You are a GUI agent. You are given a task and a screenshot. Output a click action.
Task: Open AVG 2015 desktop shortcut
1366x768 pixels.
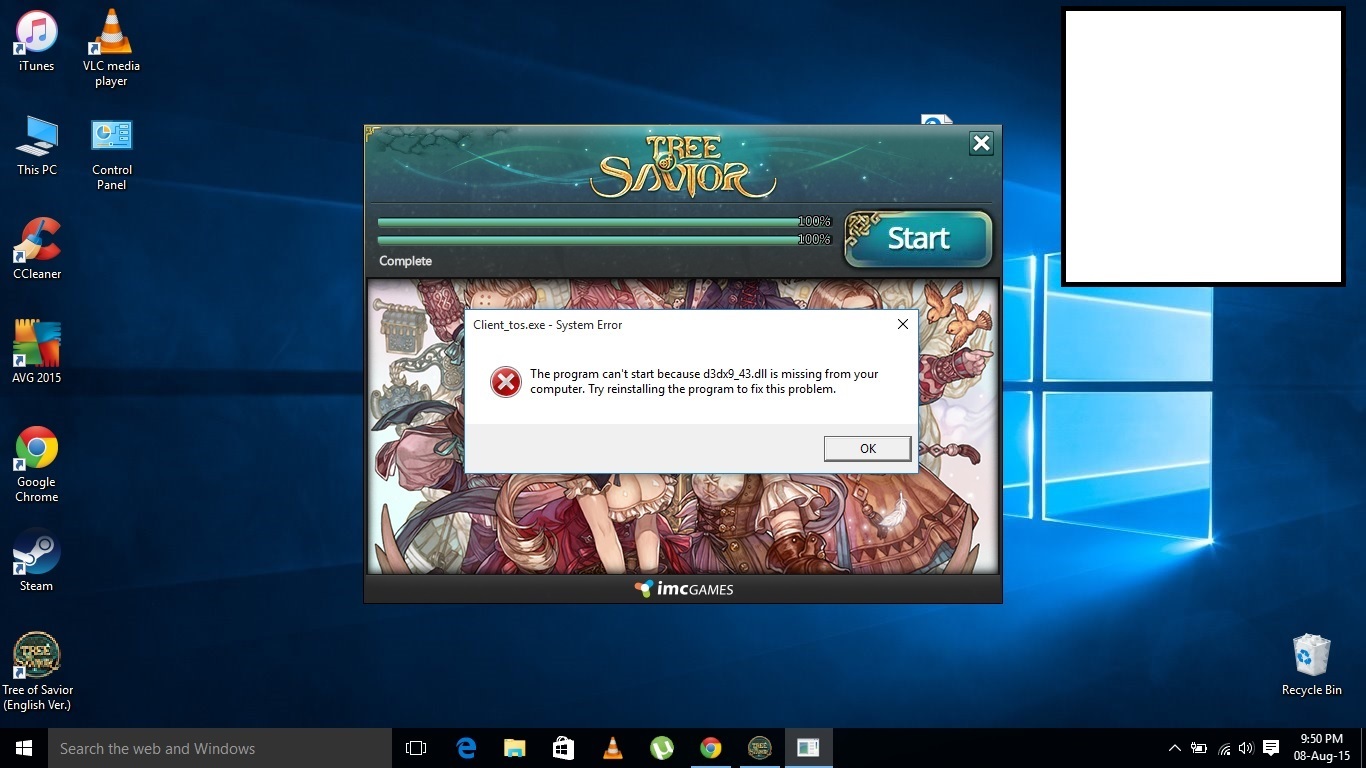37,350
